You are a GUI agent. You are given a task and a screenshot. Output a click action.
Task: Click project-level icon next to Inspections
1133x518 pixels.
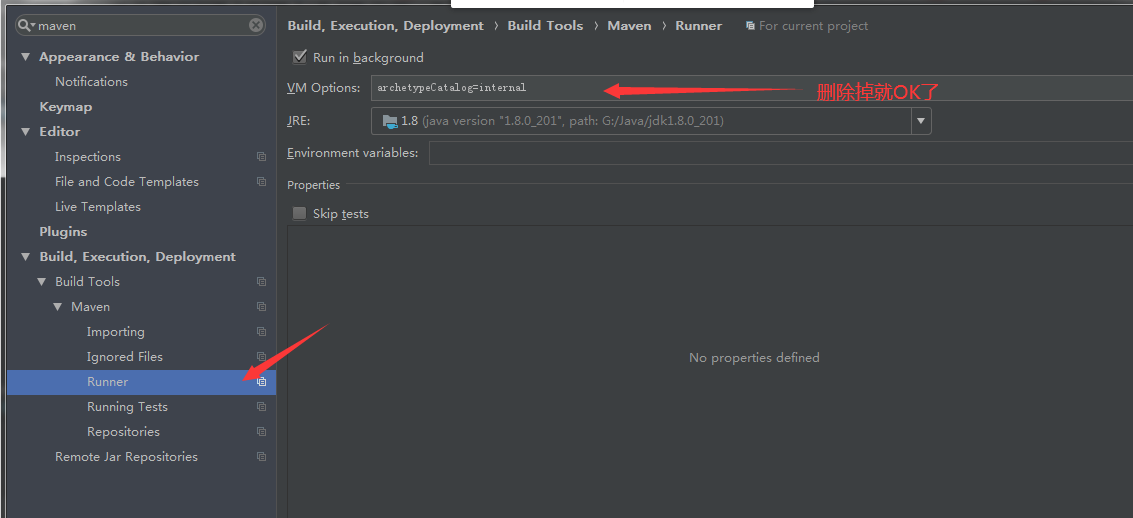(262, 157)
